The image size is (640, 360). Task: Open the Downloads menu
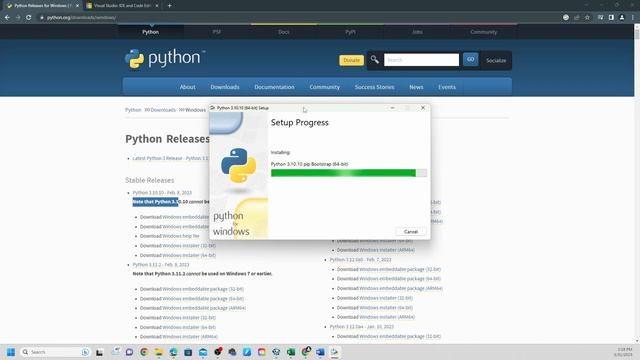225,87
